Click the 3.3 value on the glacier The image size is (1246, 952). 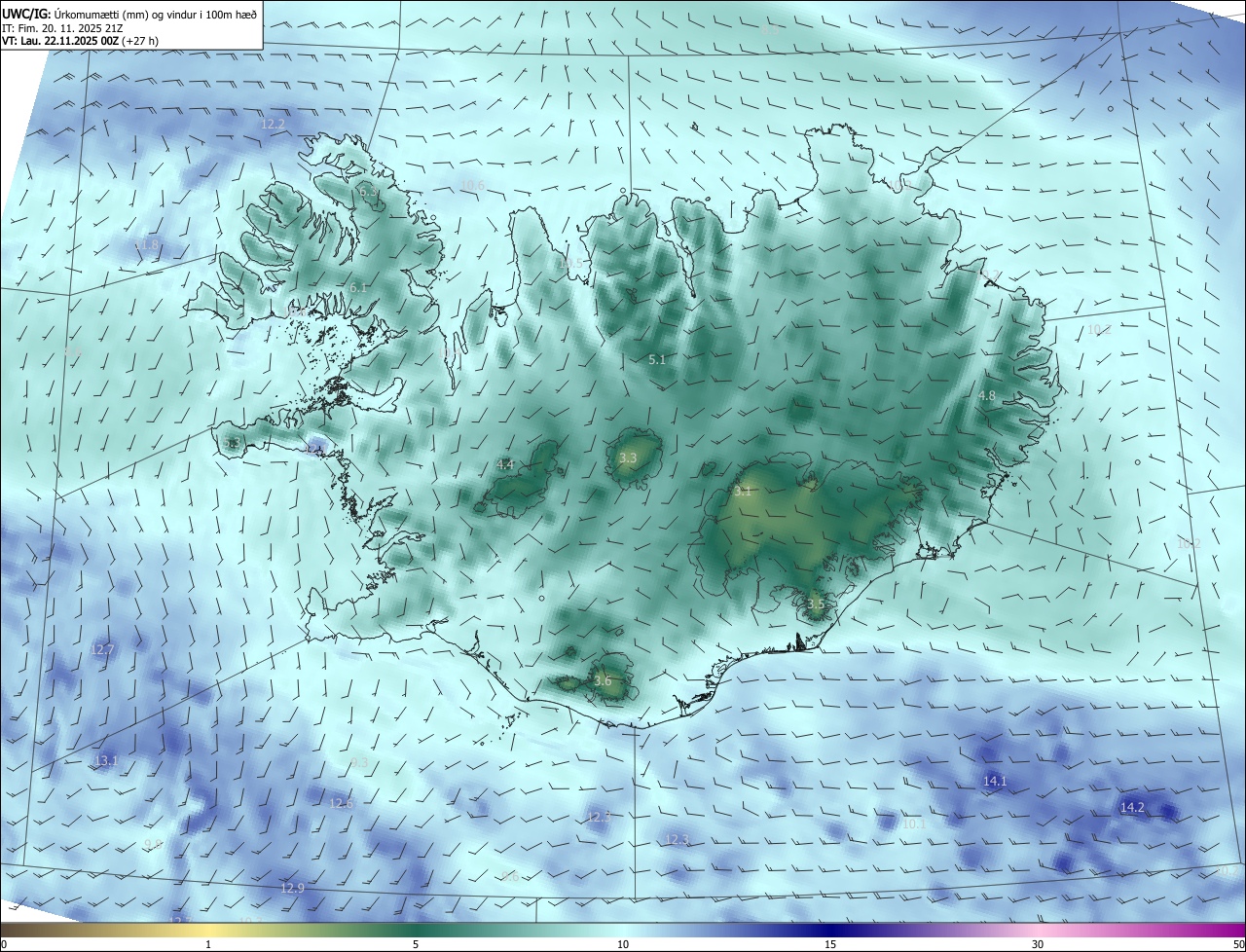628,458
